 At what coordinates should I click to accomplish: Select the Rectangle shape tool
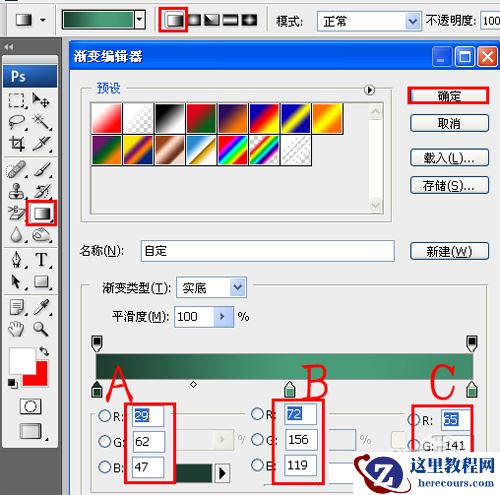pyautogui.click(x=41, y=282)
